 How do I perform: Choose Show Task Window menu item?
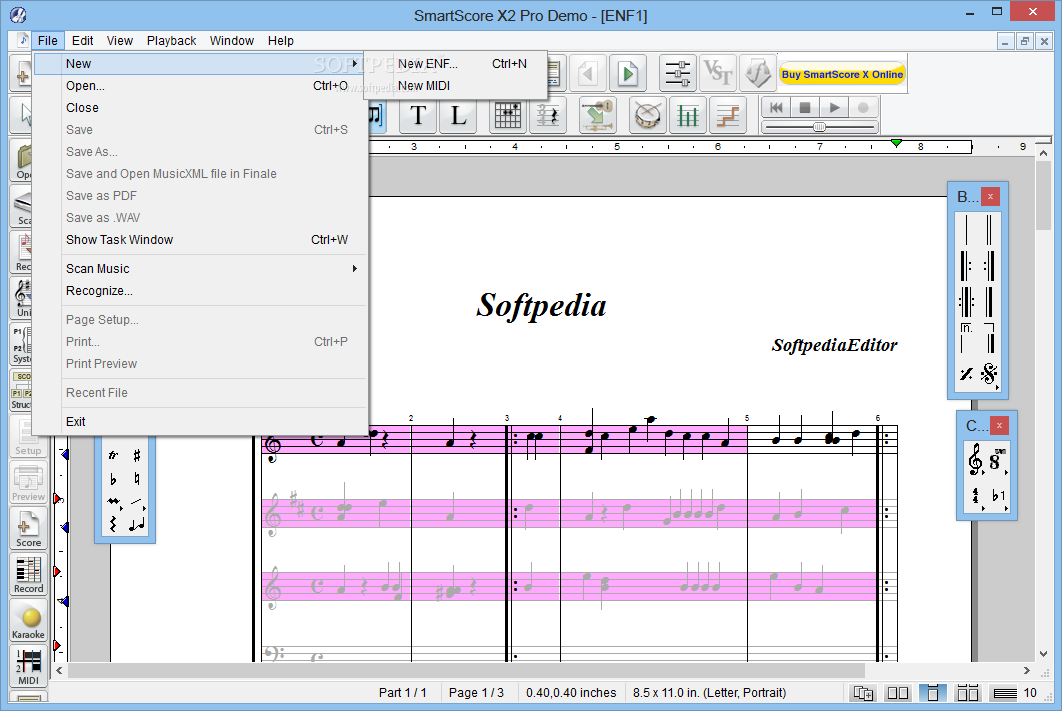point(200,240)
